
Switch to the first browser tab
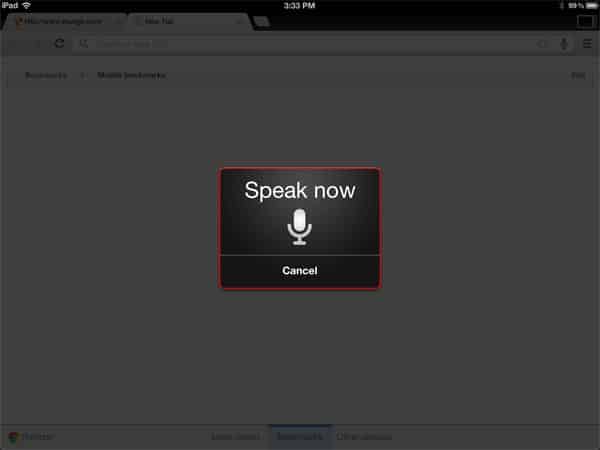pos(63,21)
